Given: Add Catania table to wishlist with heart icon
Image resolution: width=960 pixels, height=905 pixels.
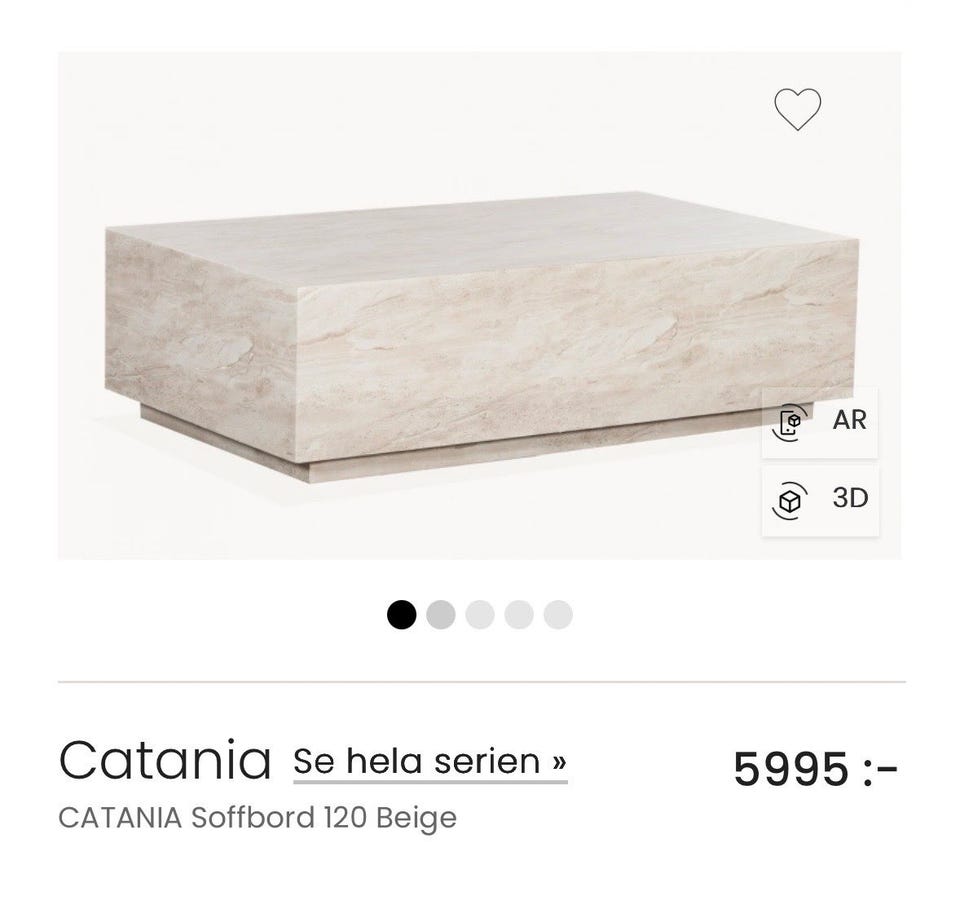Looking at the screenshot, I should 797,109.
